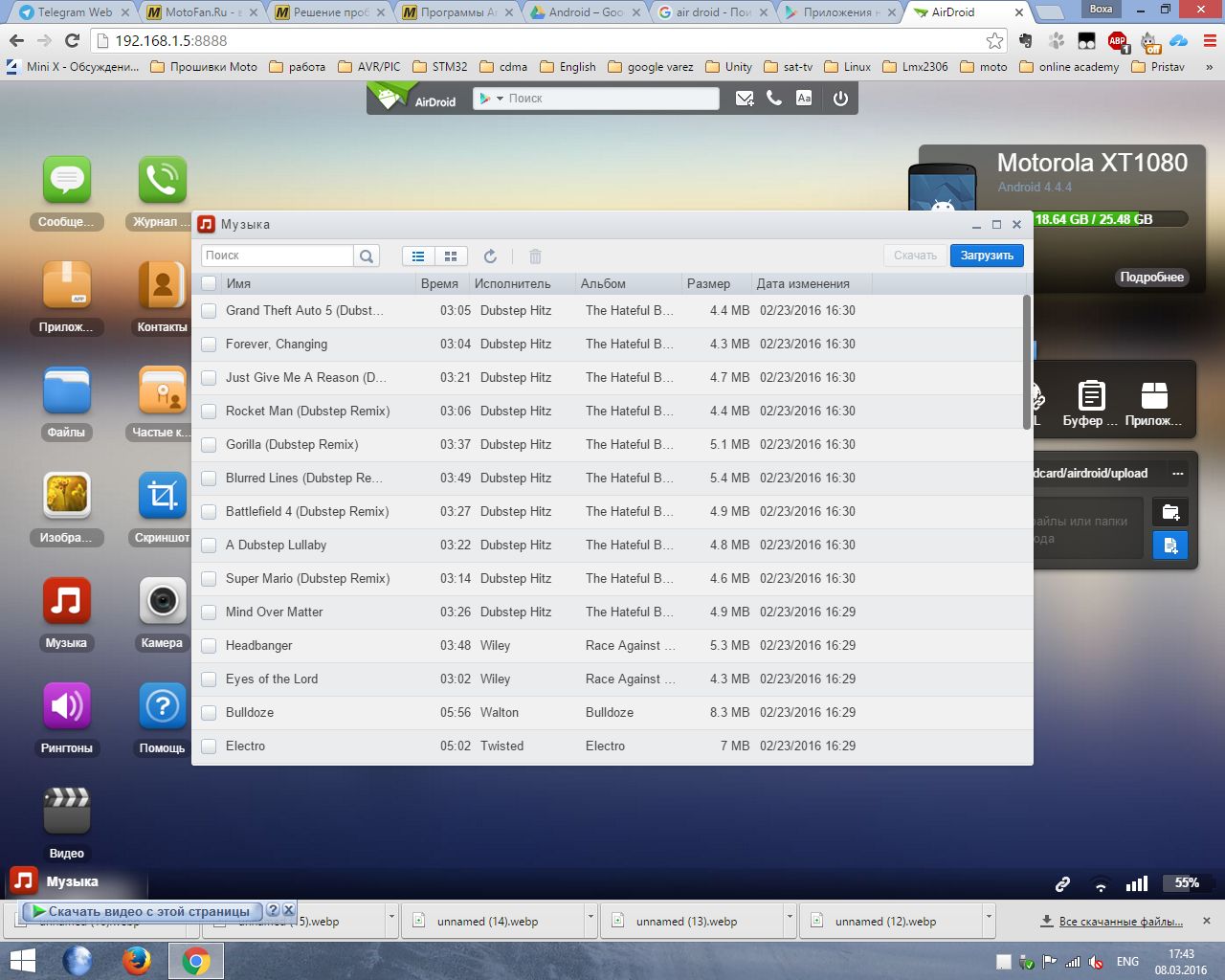The width and height of the screenshot is (1225, 980).
Task: Check the A Dubstep Lullaby track
Action: pyautogui.click(x=209, y=546)
